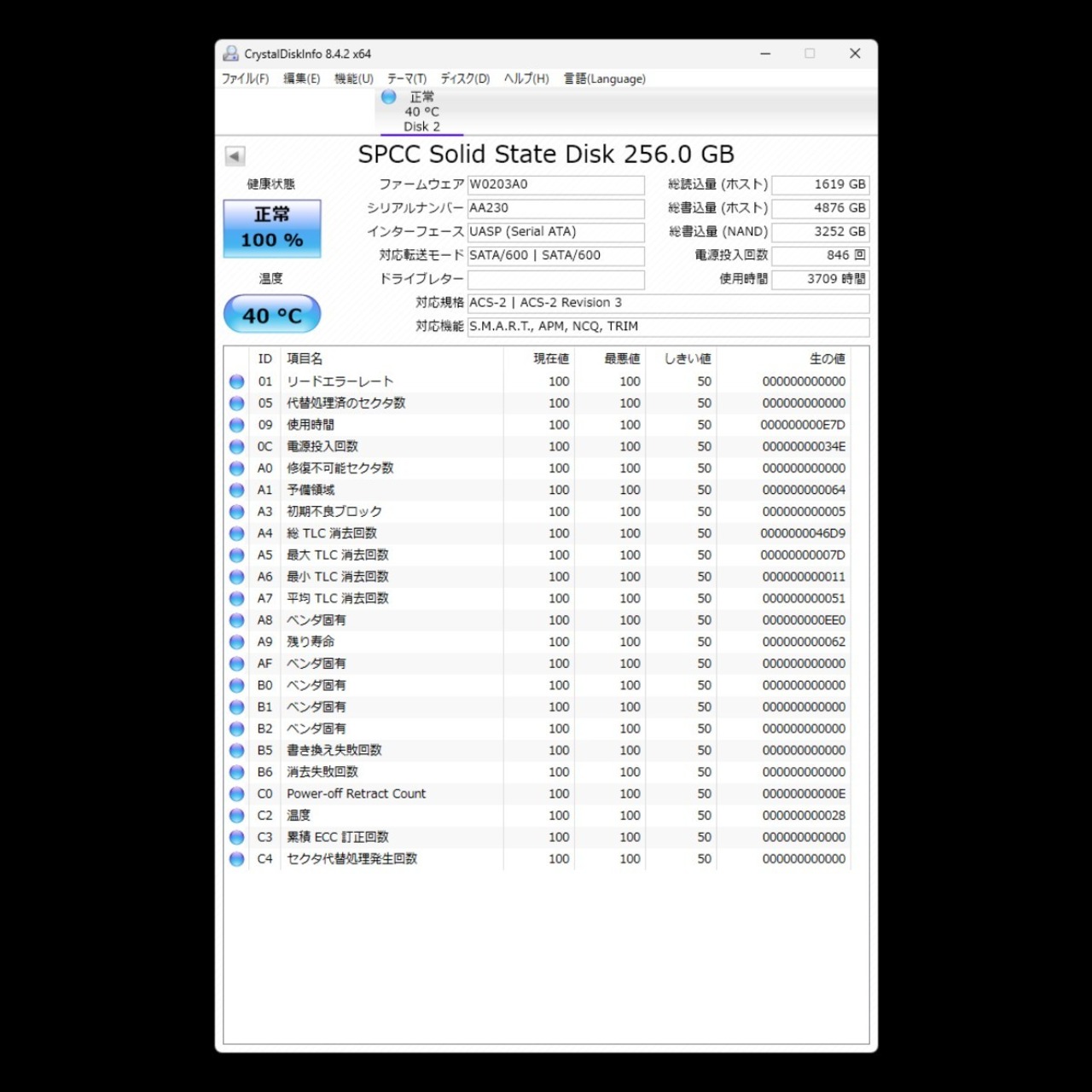Click the CrystalDiskInfo title bar app icon
The width and height of the screenshot is (1092, 1092).
230,54
